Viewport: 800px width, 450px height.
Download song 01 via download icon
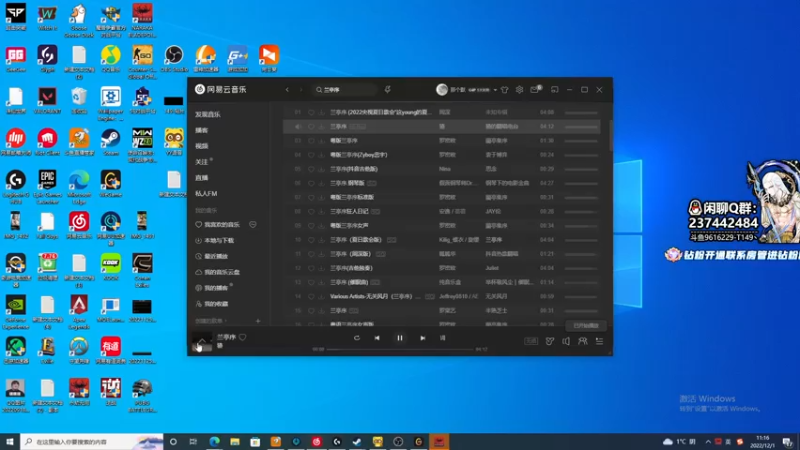pos(322,112)
